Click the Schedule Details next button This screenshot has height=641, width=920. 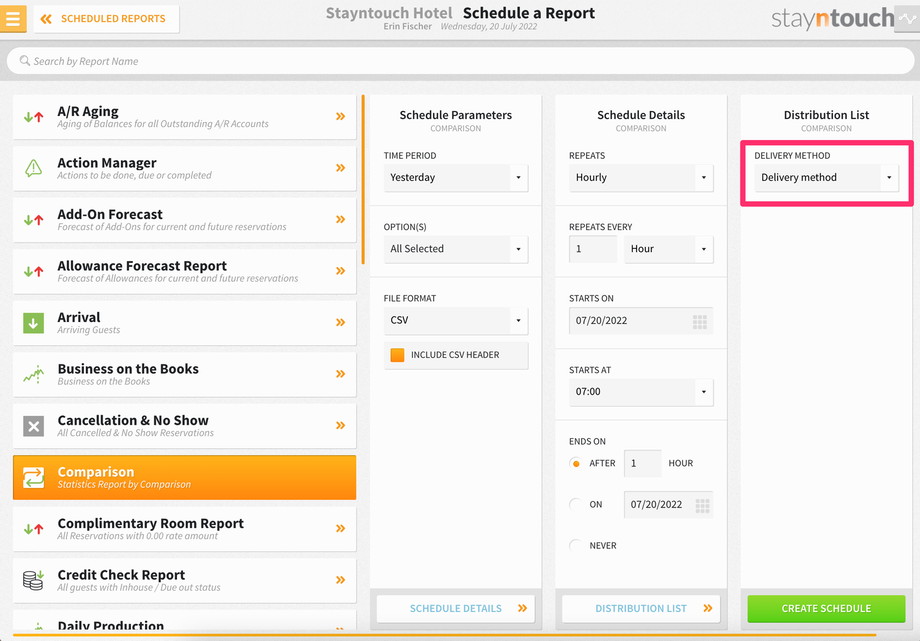tap(456, 609)
